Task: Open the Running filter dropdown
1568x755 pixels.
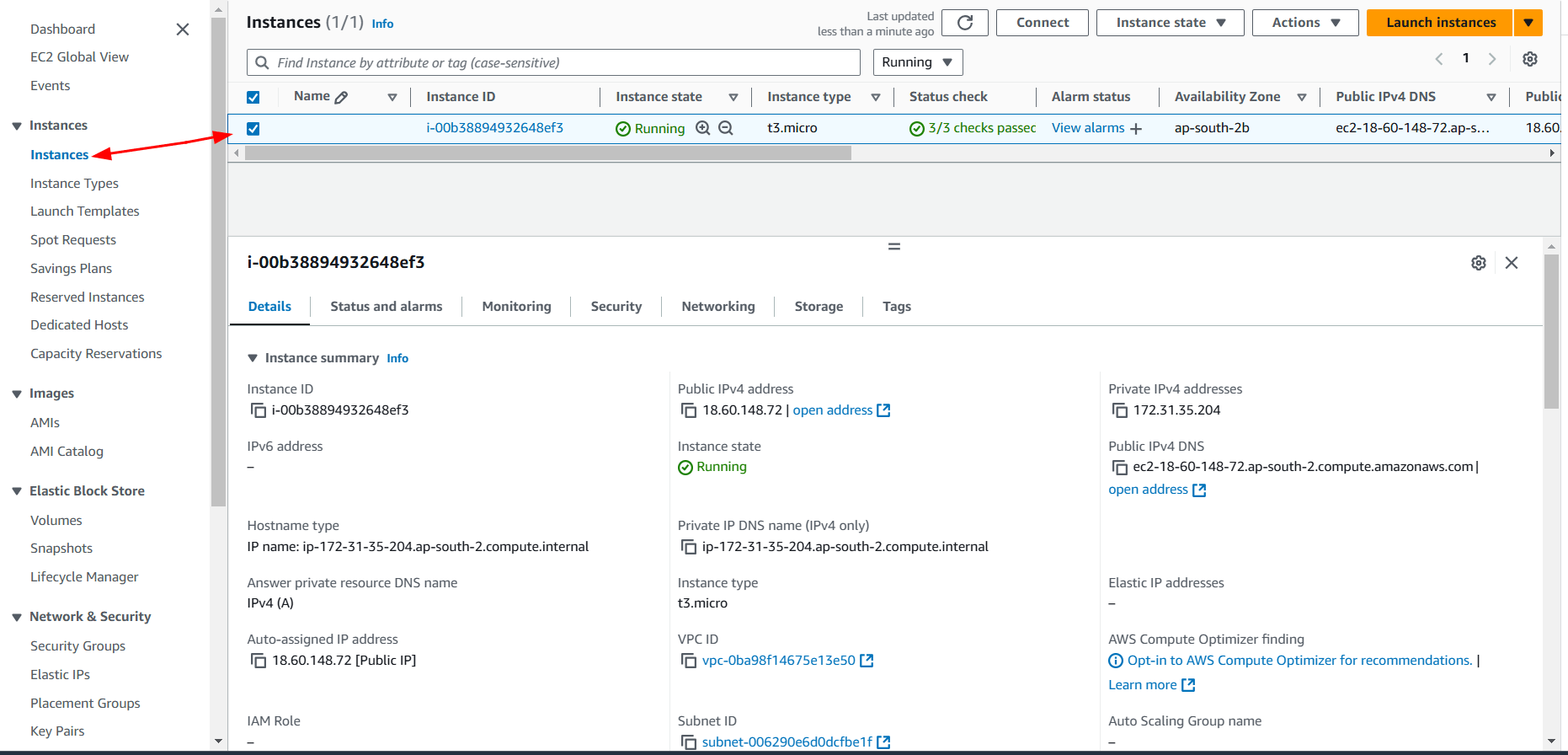Action: click(918, 62)
